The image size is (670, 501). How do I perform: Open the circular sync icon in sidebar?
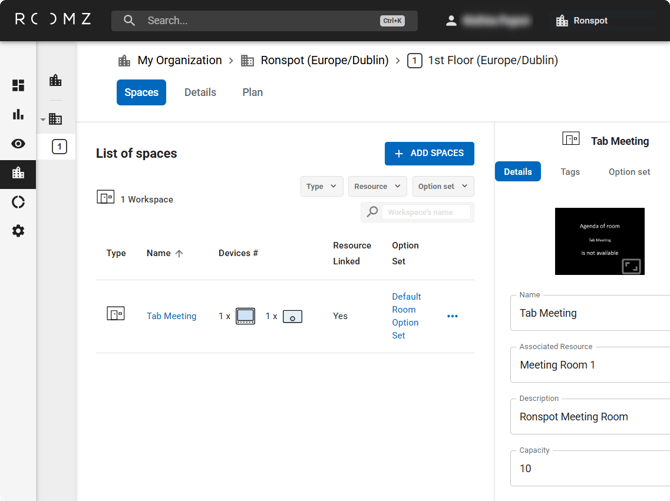[18, 202]
